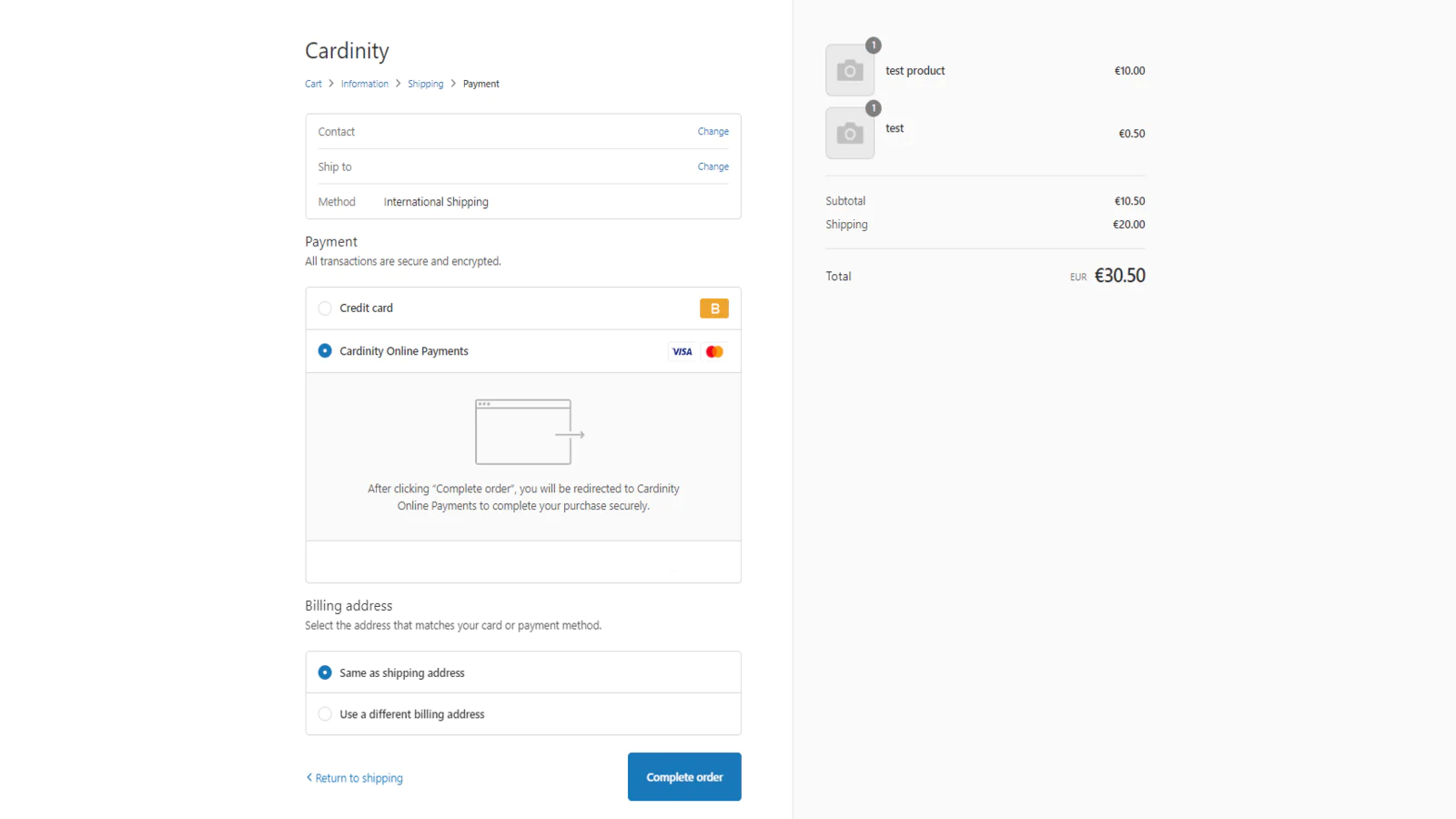The width and height of the screenshot is (1456, 819).
Task: Click the €0.50 item price
Action: (x=1132, y=134)
